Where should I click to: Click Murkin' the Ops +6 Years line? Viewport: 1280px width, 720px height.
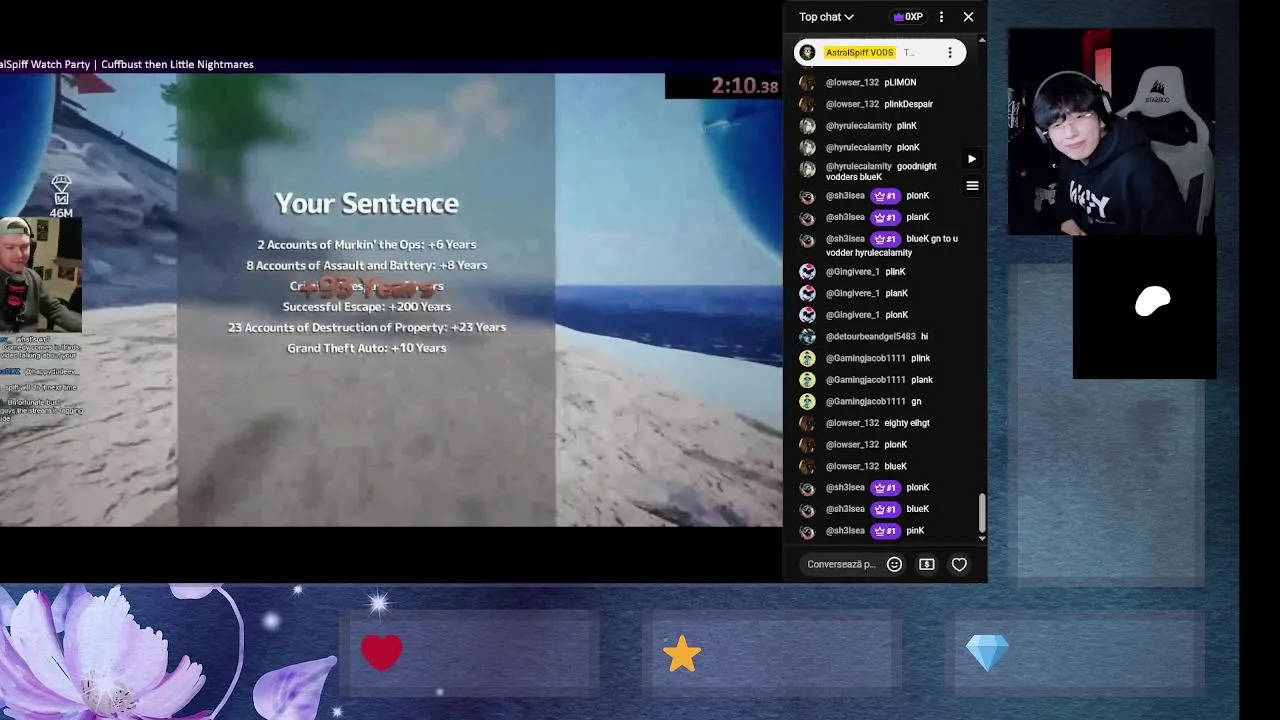click(366, 245)
